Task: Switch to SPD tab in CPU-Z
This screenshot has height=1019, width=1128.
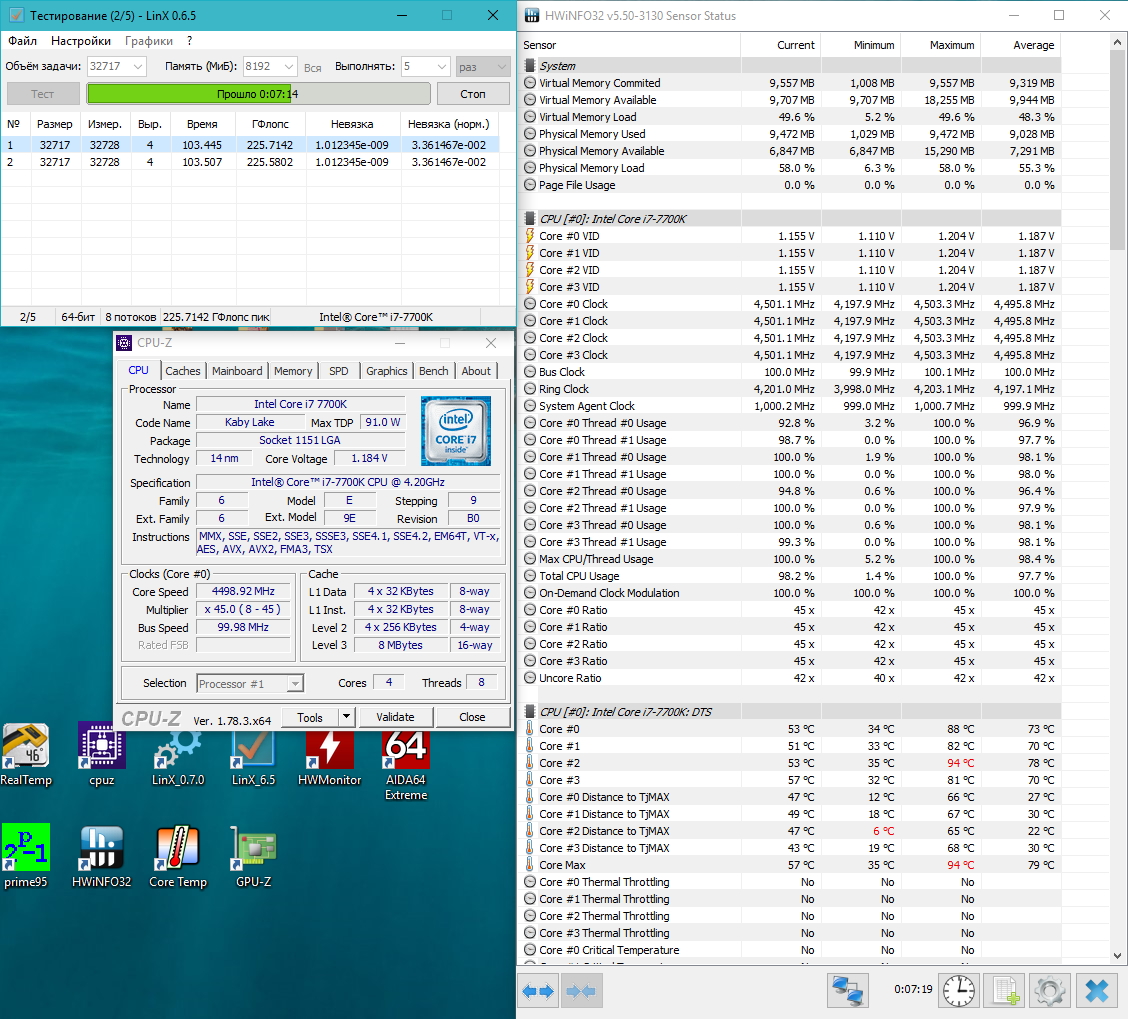Action: coord(338,371)
